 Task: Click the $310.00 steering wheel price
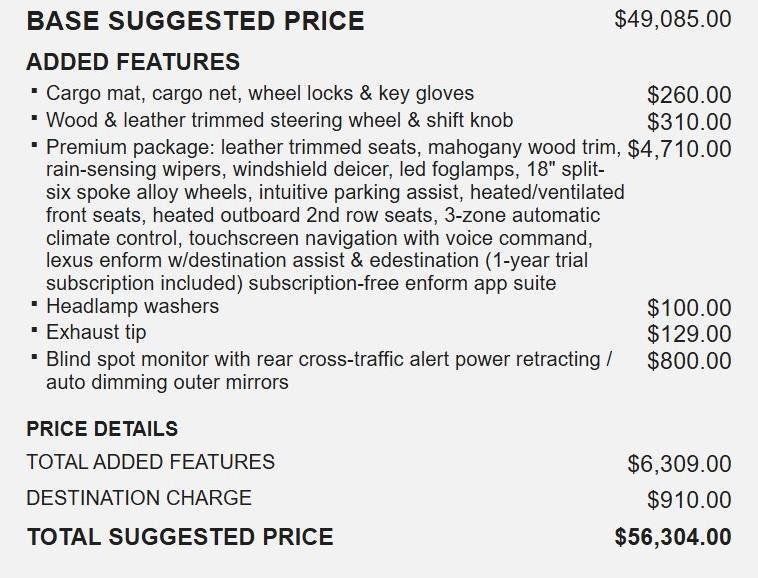tap(689, 123)
